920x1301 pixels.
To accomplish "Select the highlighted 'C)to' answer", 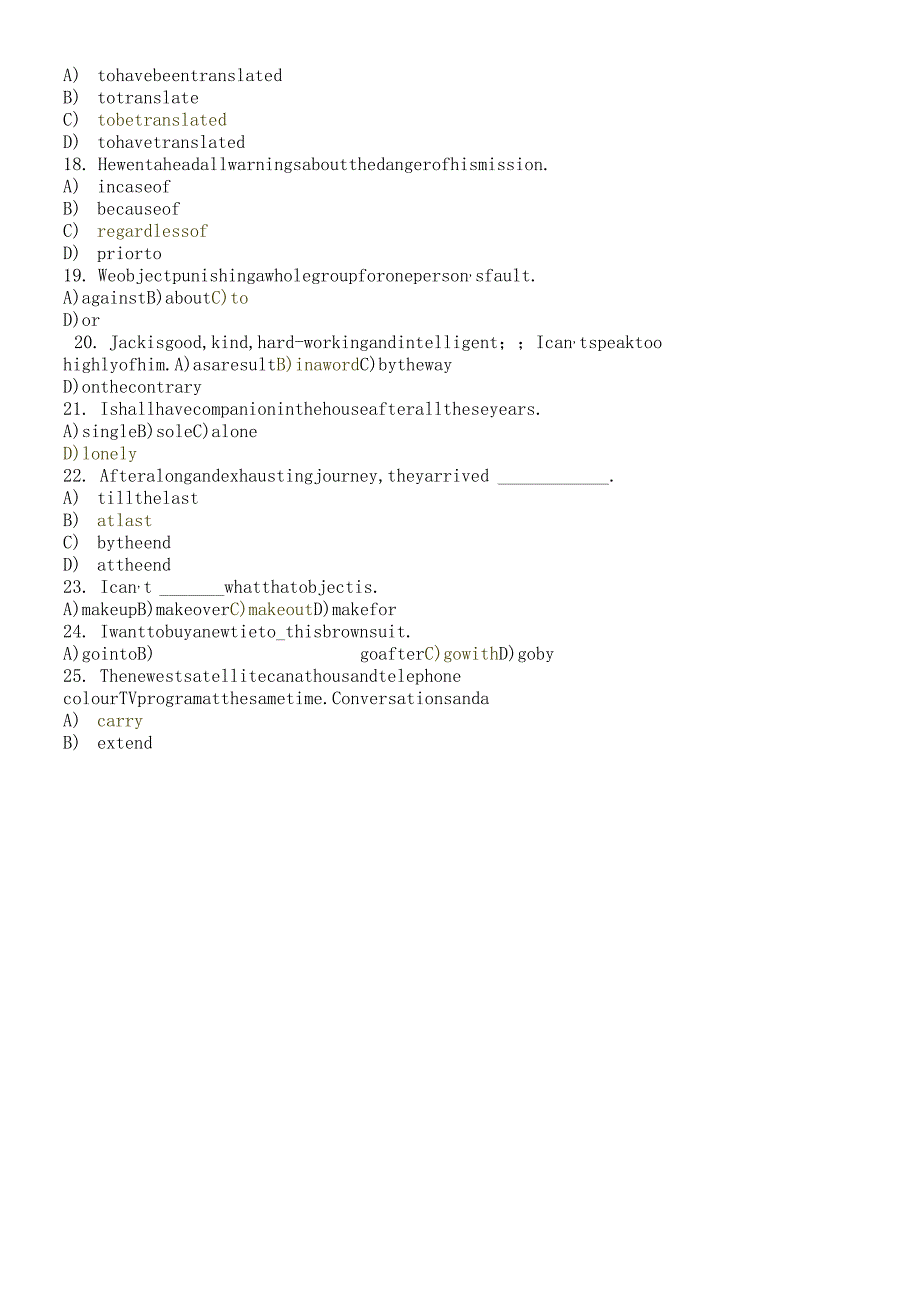I will coord(229,298).
